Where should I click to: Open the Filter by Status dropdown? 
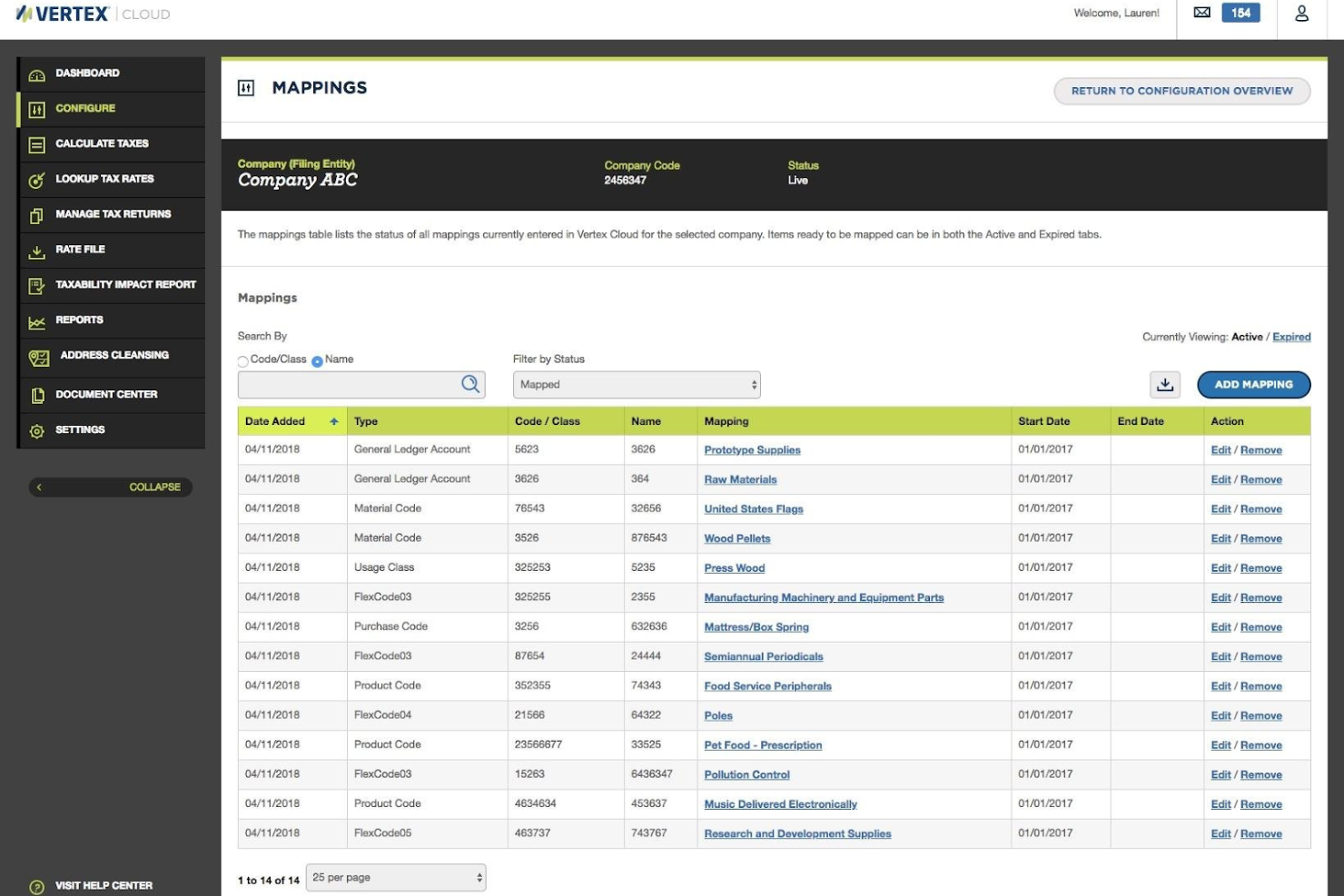tap(636, 384)
